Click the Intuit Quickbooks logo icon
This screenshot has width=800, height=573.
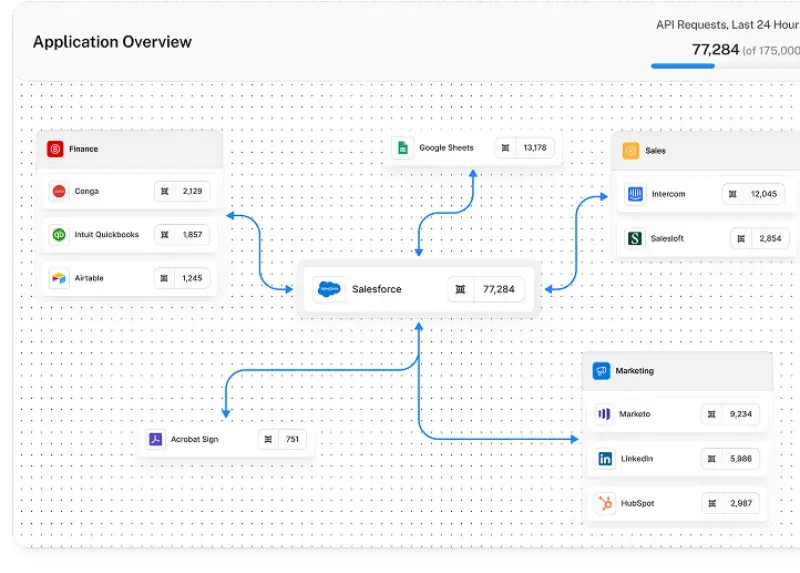point(59,235)
